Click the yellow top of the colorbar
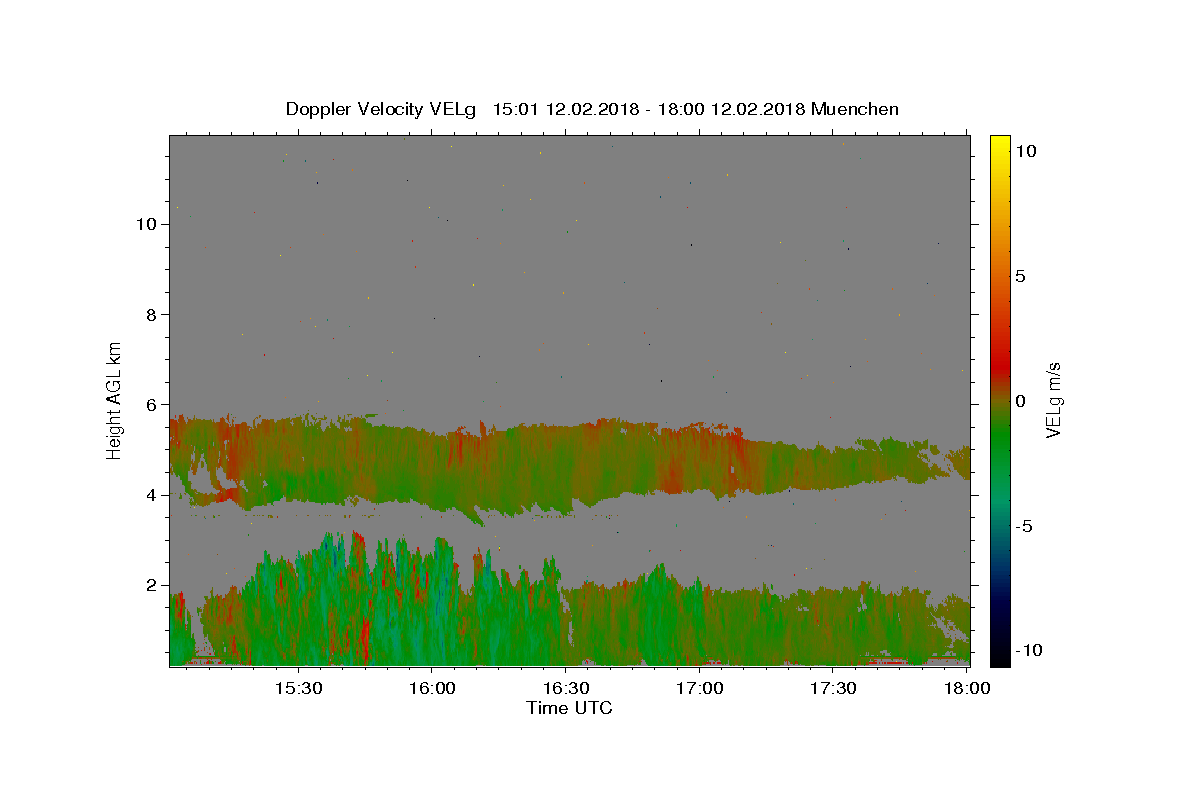1200x800 pixels. tap(1000, 145)
